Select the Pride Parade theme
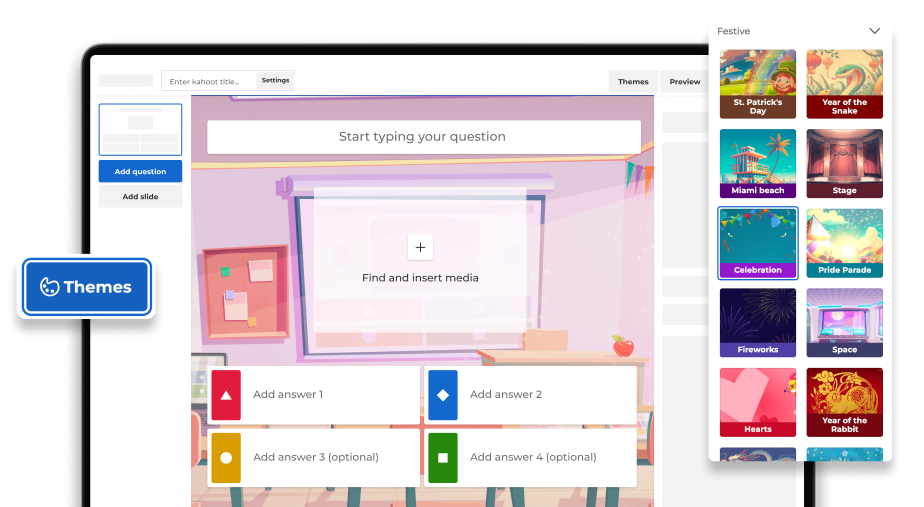Screen dimensions: 924x507 click(x=845, y=242)
